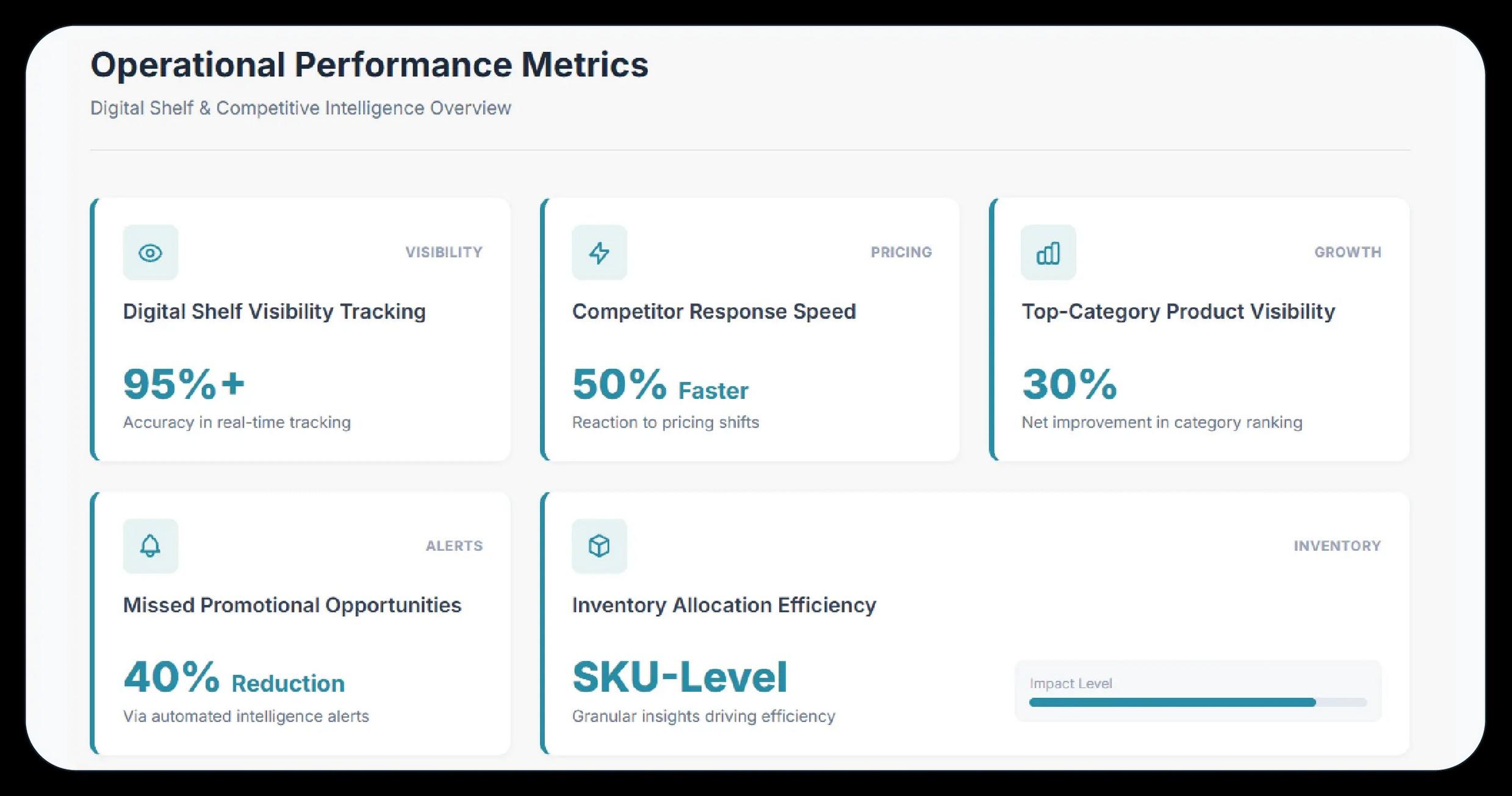Image resolution: width=1512 pixels, height=796 pixels.
Task: Open Inventory Allocation Efficiency title
Action: pyautogui.click(x=724, y=605)
